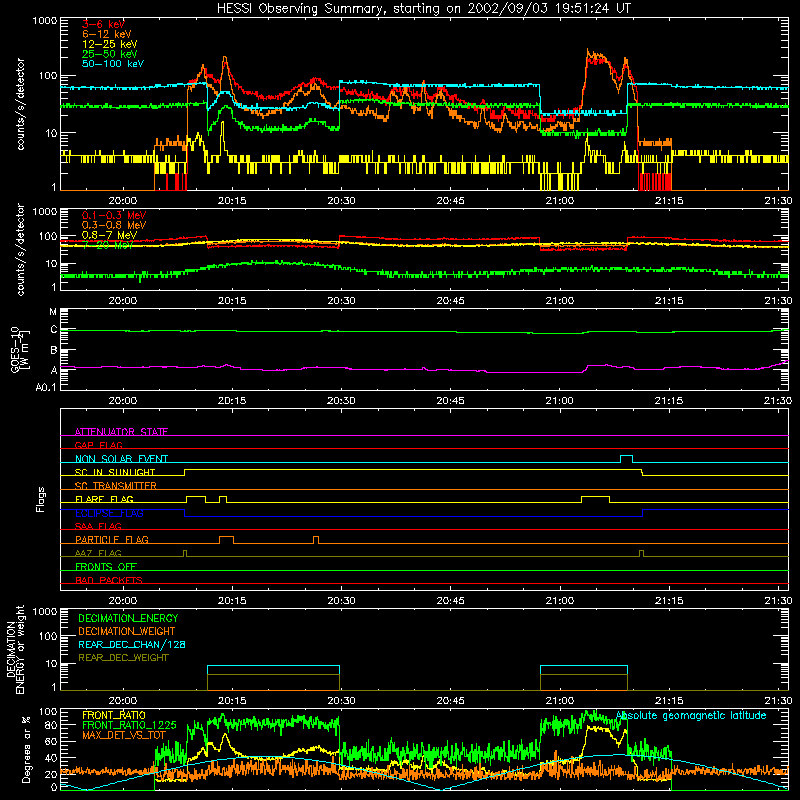The width and height of the screenshot is (800, 800).
Task: Select the M class label on GOES axis
Action: 53,312
